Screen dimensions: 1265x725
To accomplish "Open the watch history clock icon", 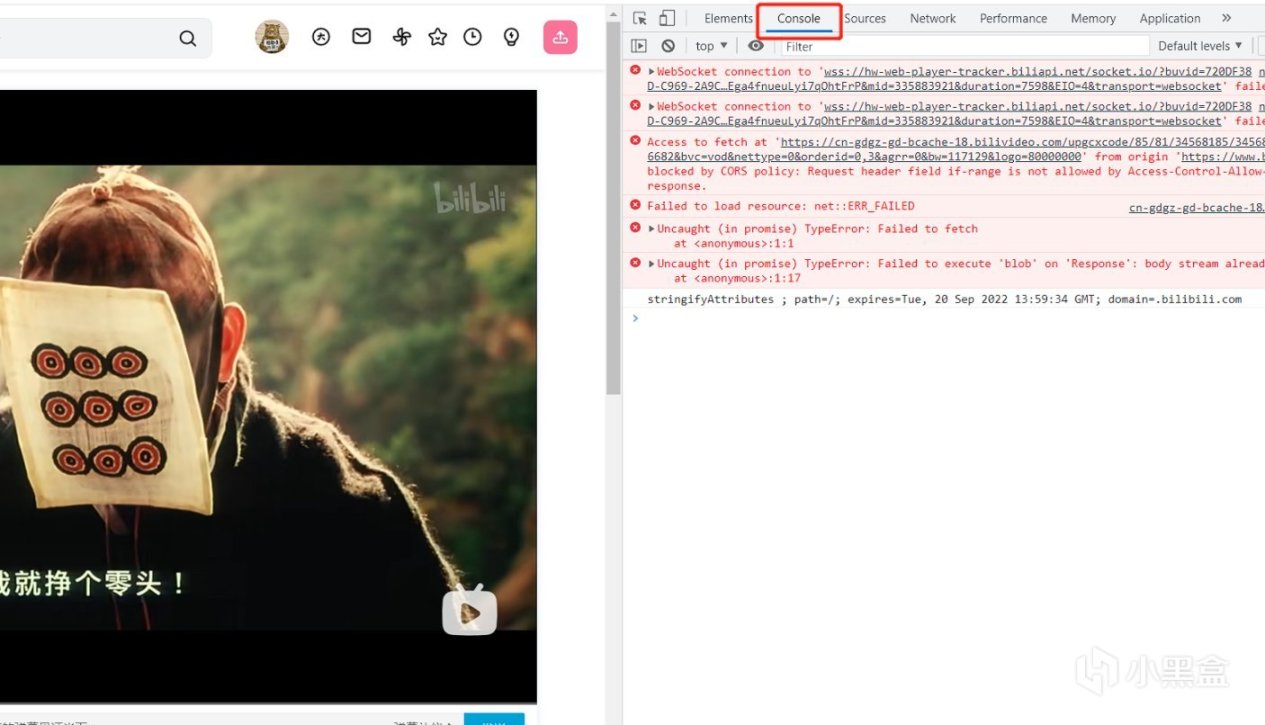I will click(473, 37).
